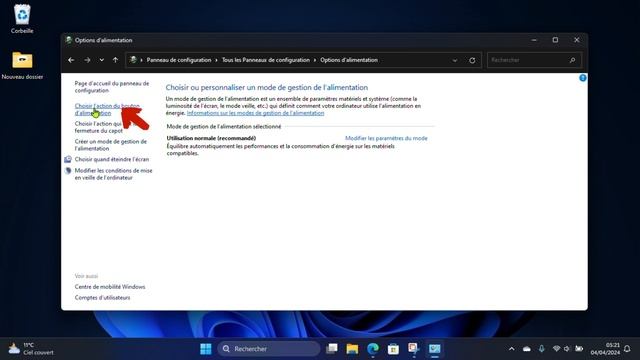Open the recent locations chevron
This screenshot has width=640, height=360.
pyautogui.click(x=102, y=60)
